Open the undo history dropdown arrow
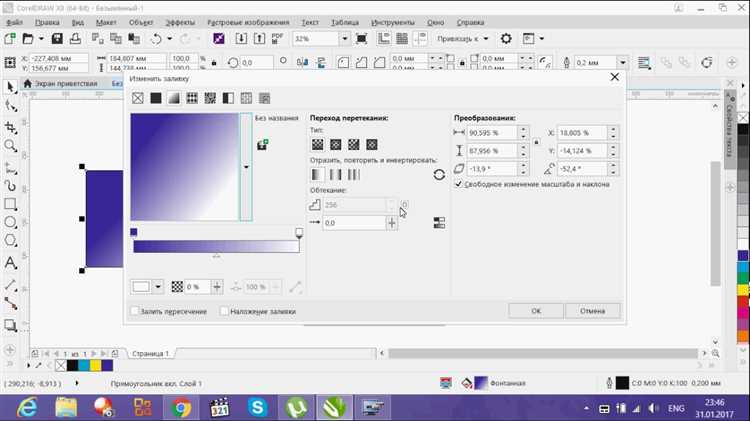 pos(169,39)
